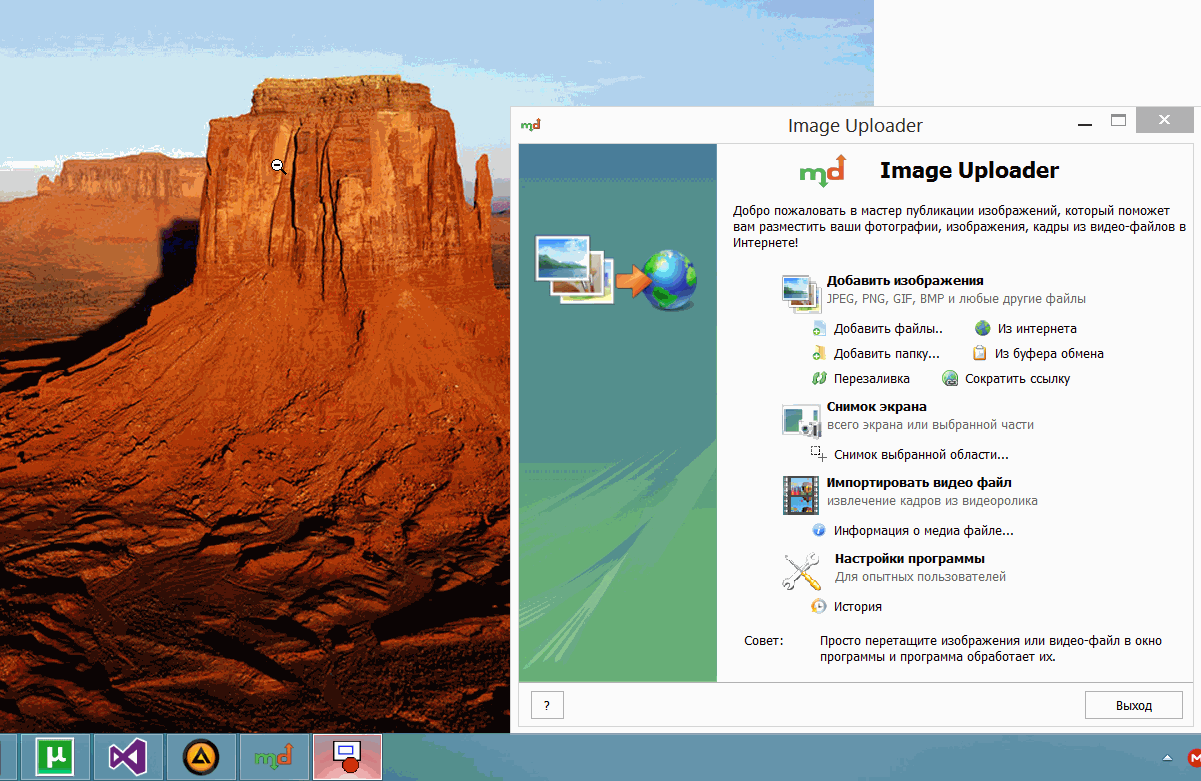Maximize the Image Uploader window
Image resolution: width=1201 pixels, height=781 pixels.
[x=1118, y=120]
